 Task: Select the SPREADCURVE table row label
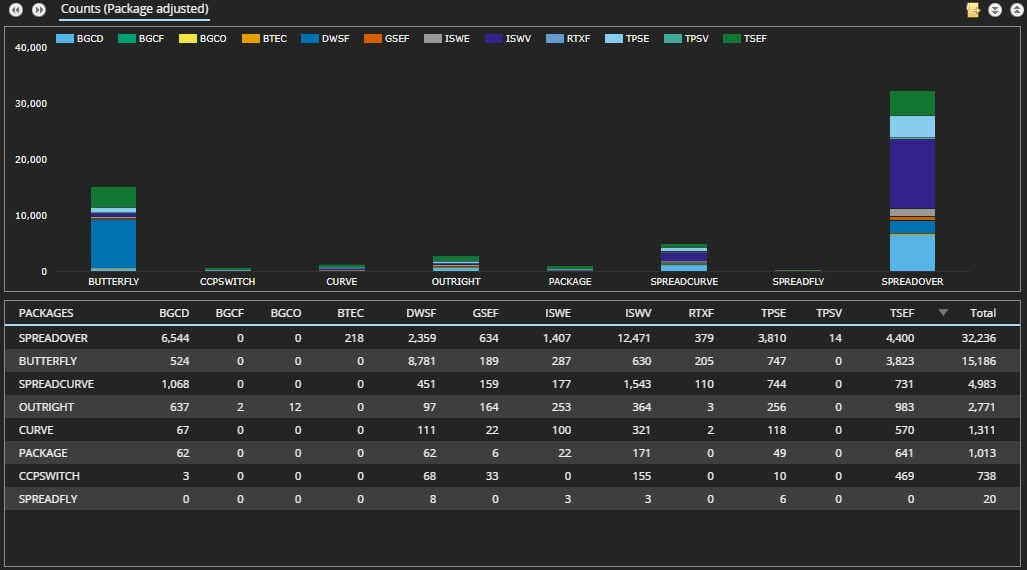click(56, 384)
